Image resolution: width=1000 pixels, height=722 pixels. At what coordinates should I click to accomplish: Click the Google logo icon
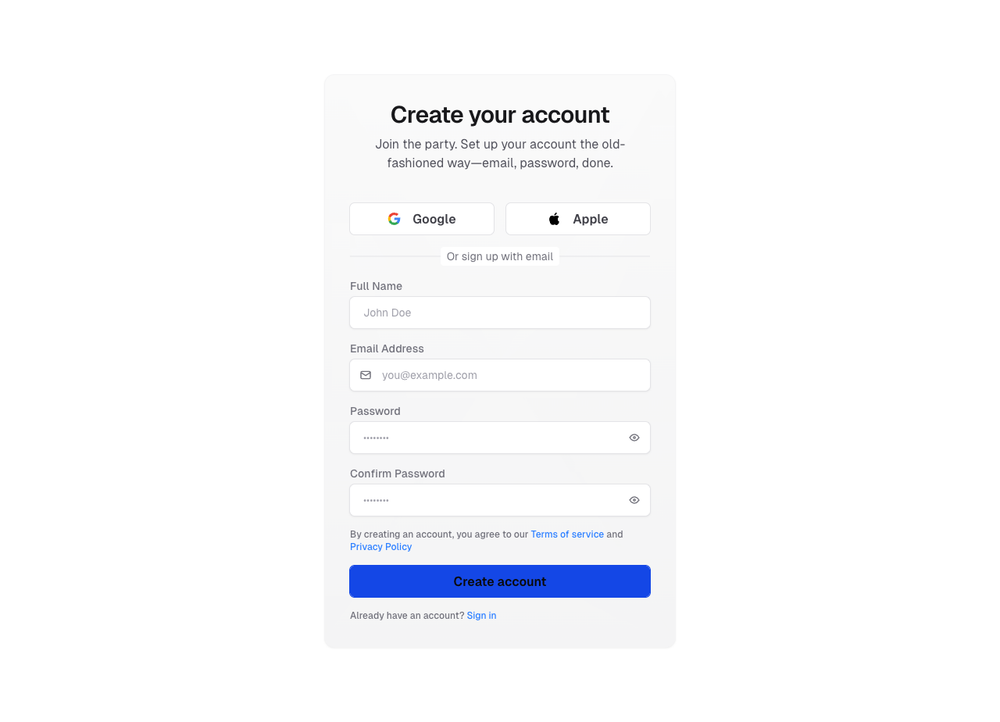pos(394,219)
